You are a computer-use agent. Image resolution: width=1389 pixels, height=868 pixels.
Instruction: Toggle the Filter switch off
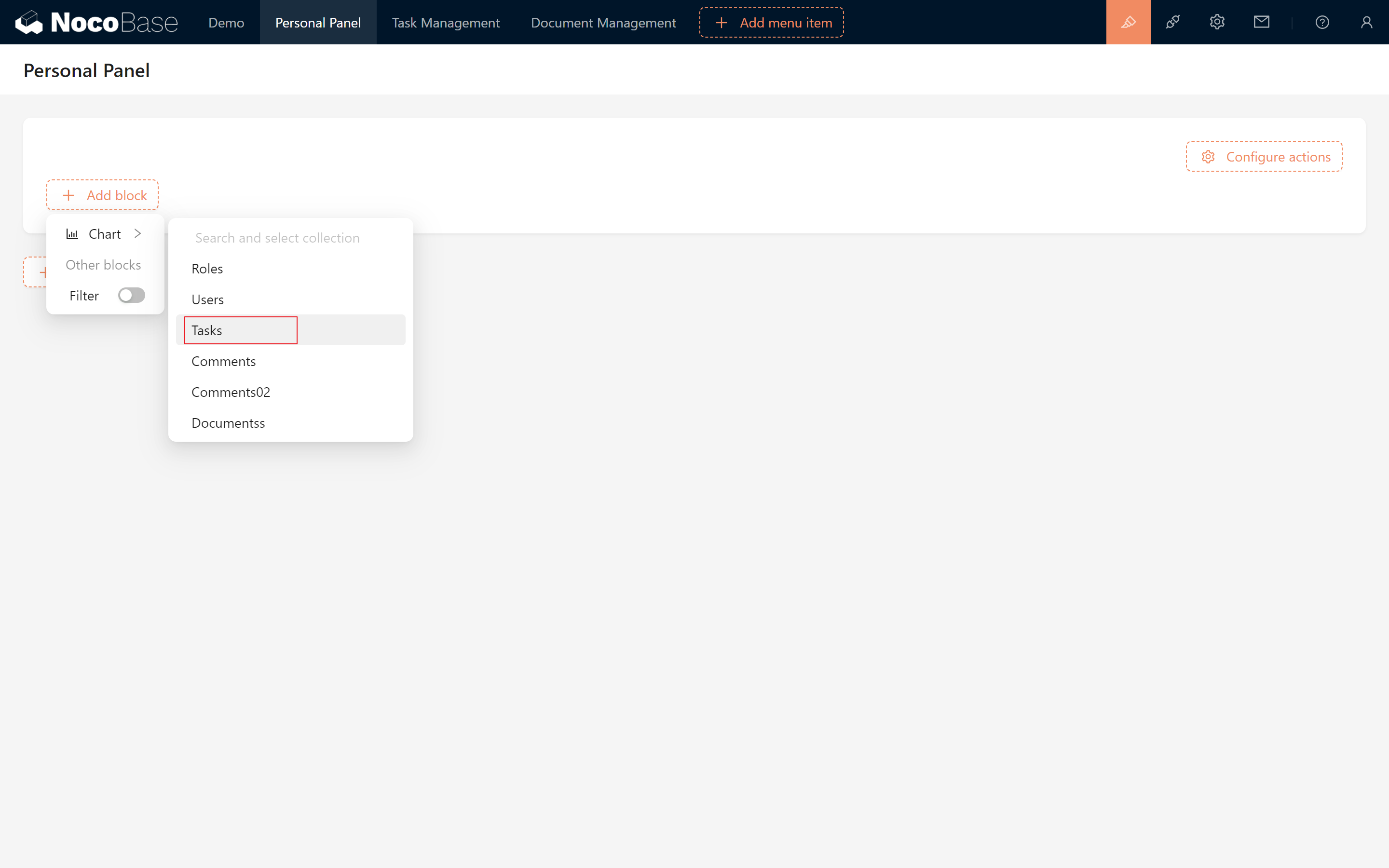[131, 295]
